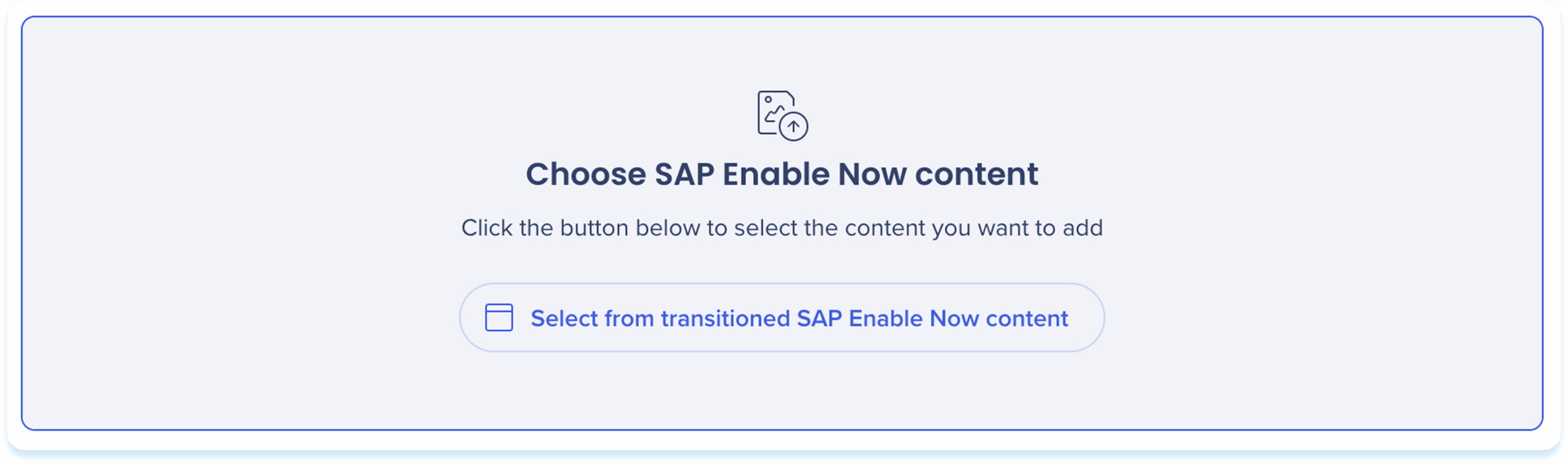
Task: Click the word "content" ending the heading
Action: coord(976,174)
